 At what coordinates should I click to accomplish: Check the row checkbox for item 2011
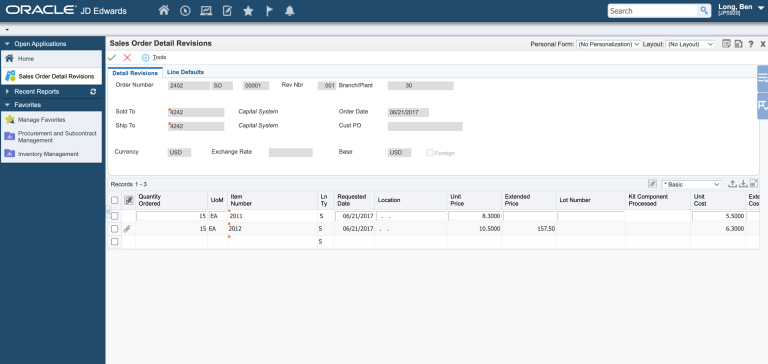coord(115,216)
